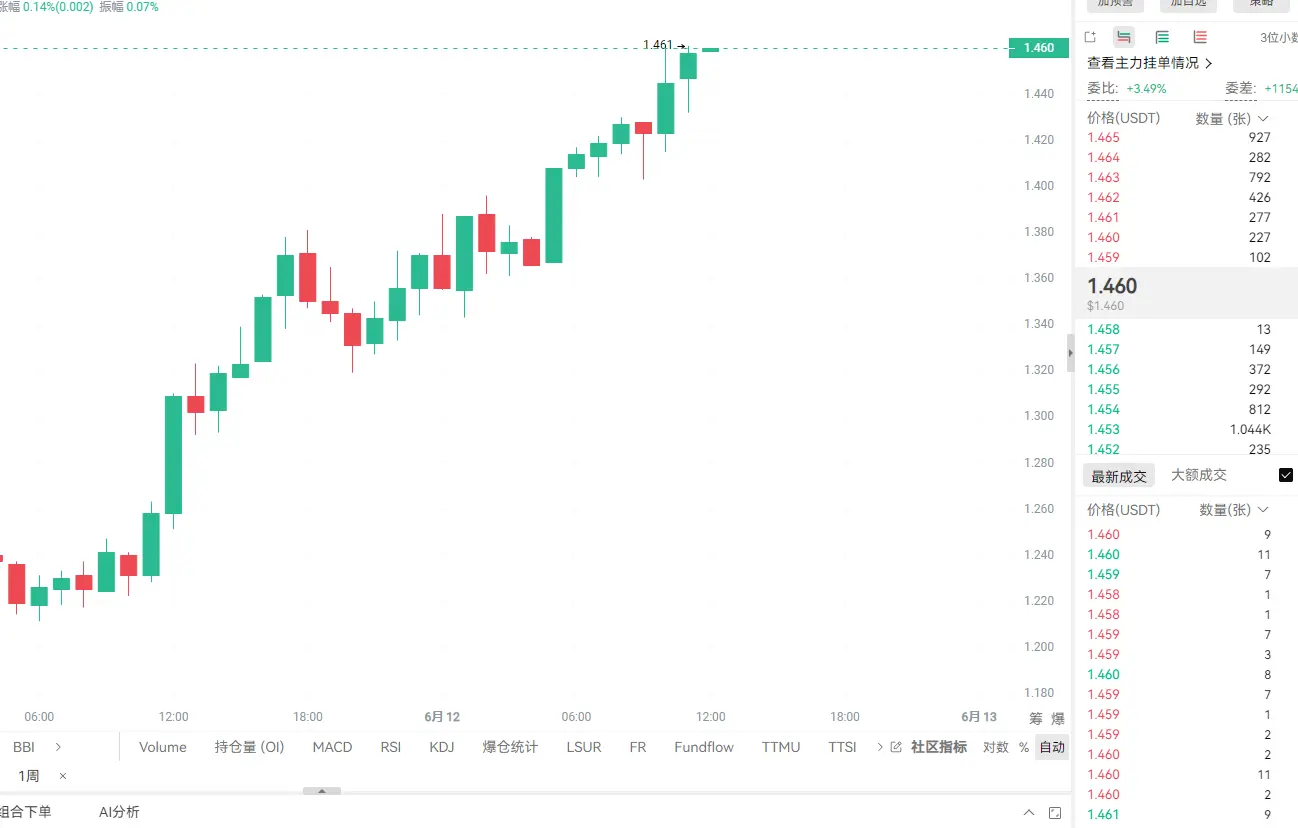Select the combined buy-sell order book view icon
The image size is (1298, 828).
click(x=1124, y=37)
